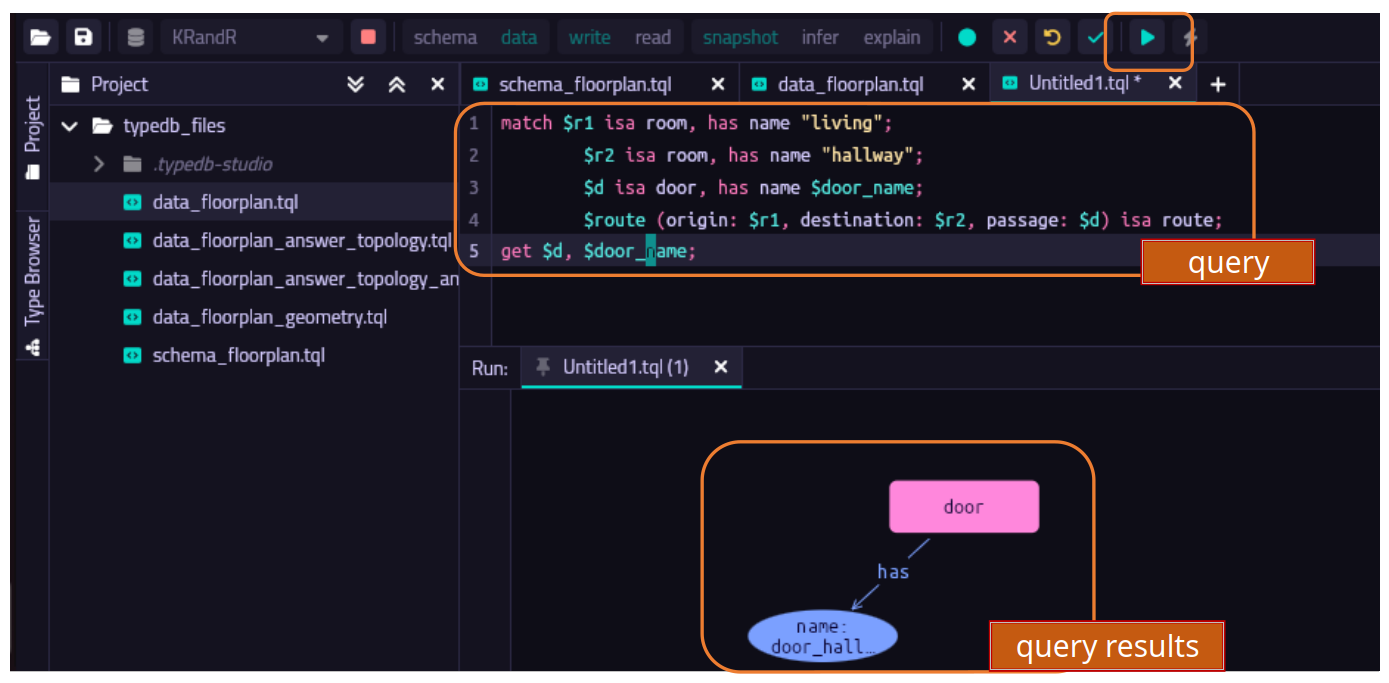Expand all project tree items
1389x683 pixels.
pos(355,85)
